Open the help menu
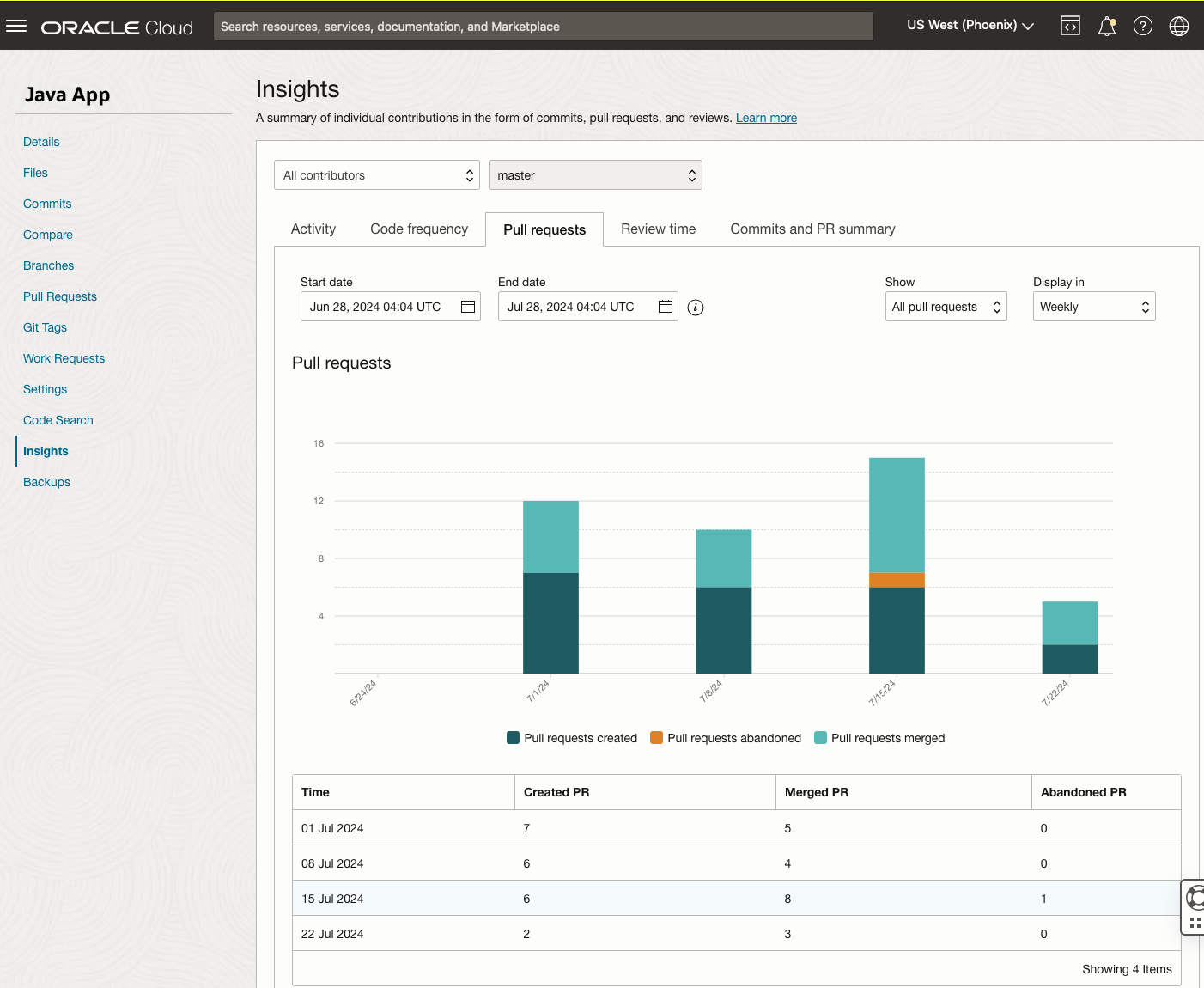Viewport: 1204px width, 988px height. coord(1143,25)
